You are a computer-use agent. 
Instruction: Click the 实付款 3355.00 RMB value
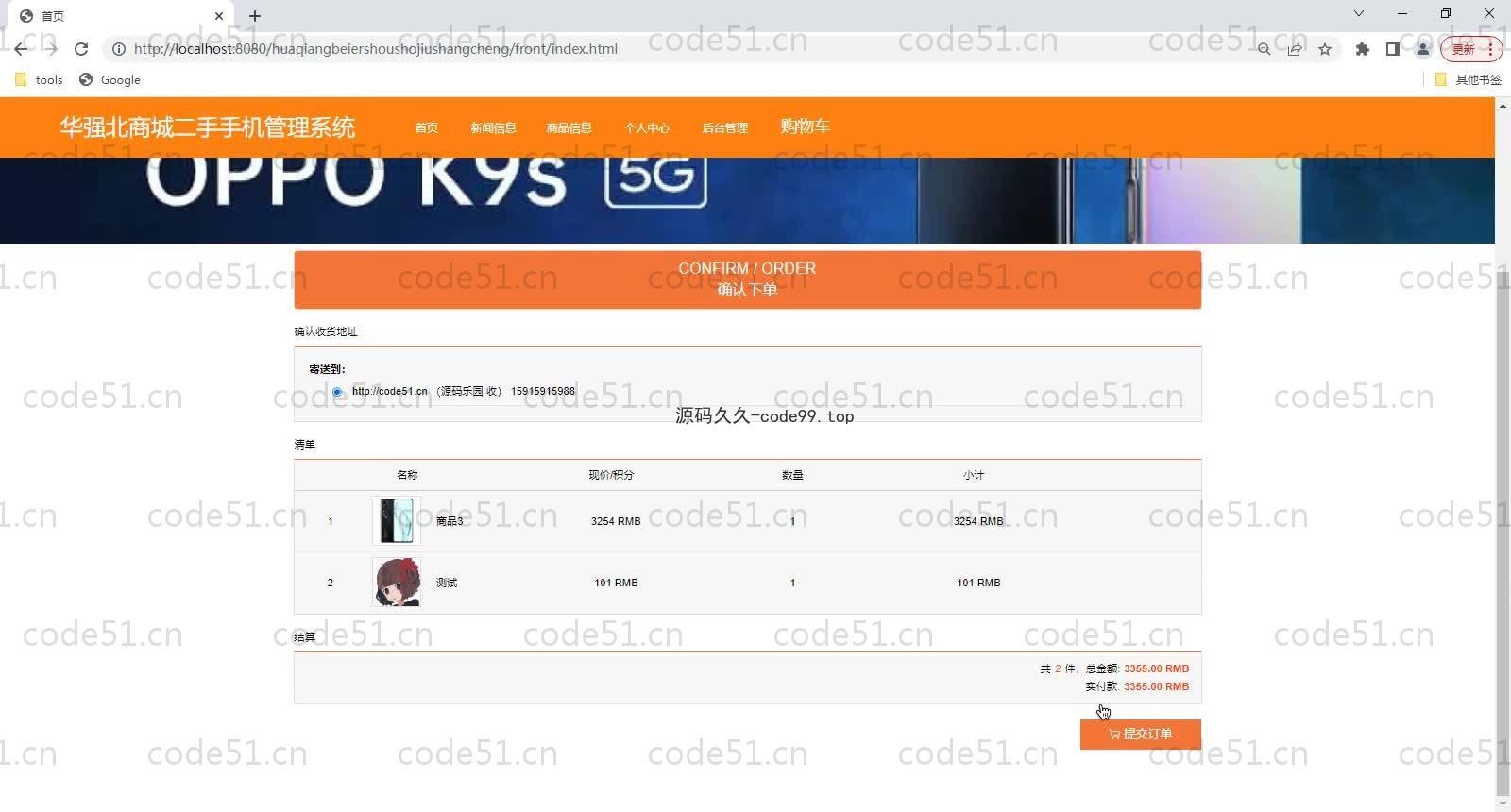1156,686
